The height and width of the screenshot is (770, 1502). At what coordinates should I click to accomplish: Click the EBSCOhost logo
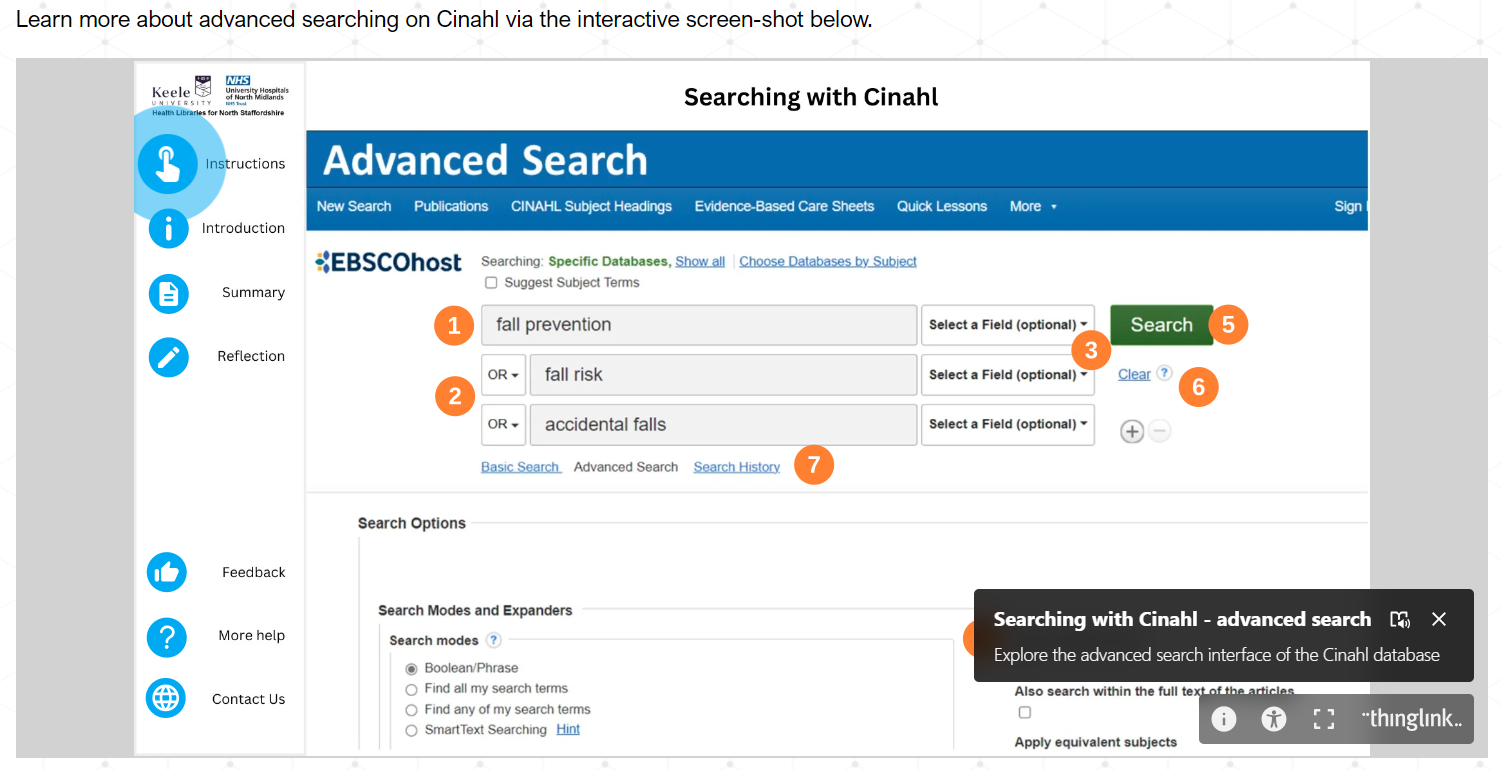click(389, 263)
